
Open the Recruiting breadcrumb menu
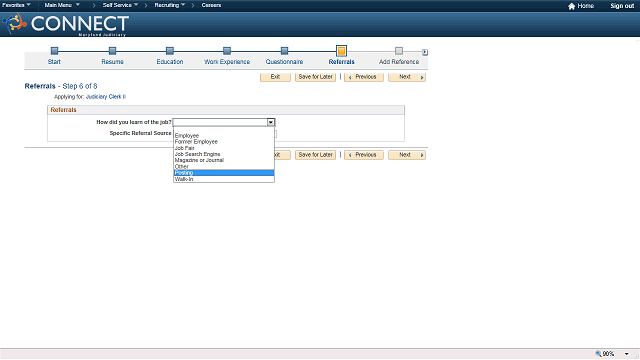[169, 5]
